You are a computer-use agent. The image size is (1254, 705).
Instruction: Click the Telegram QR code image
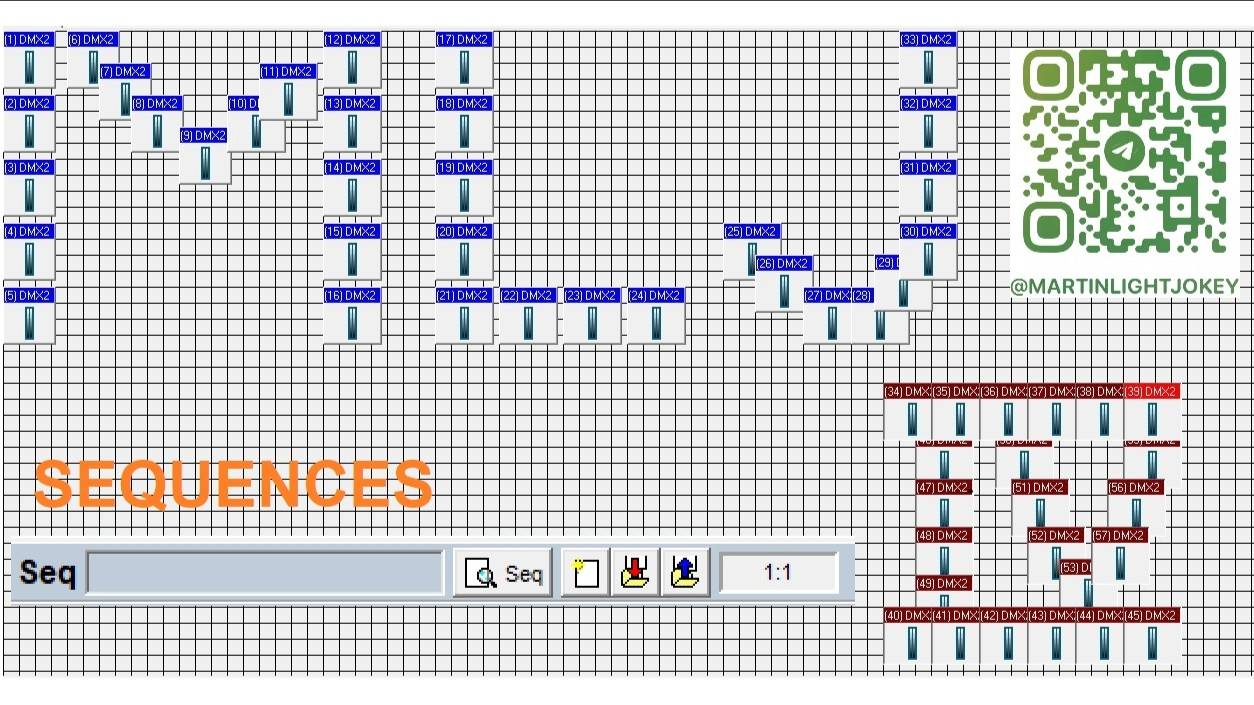coord(1125,150)
